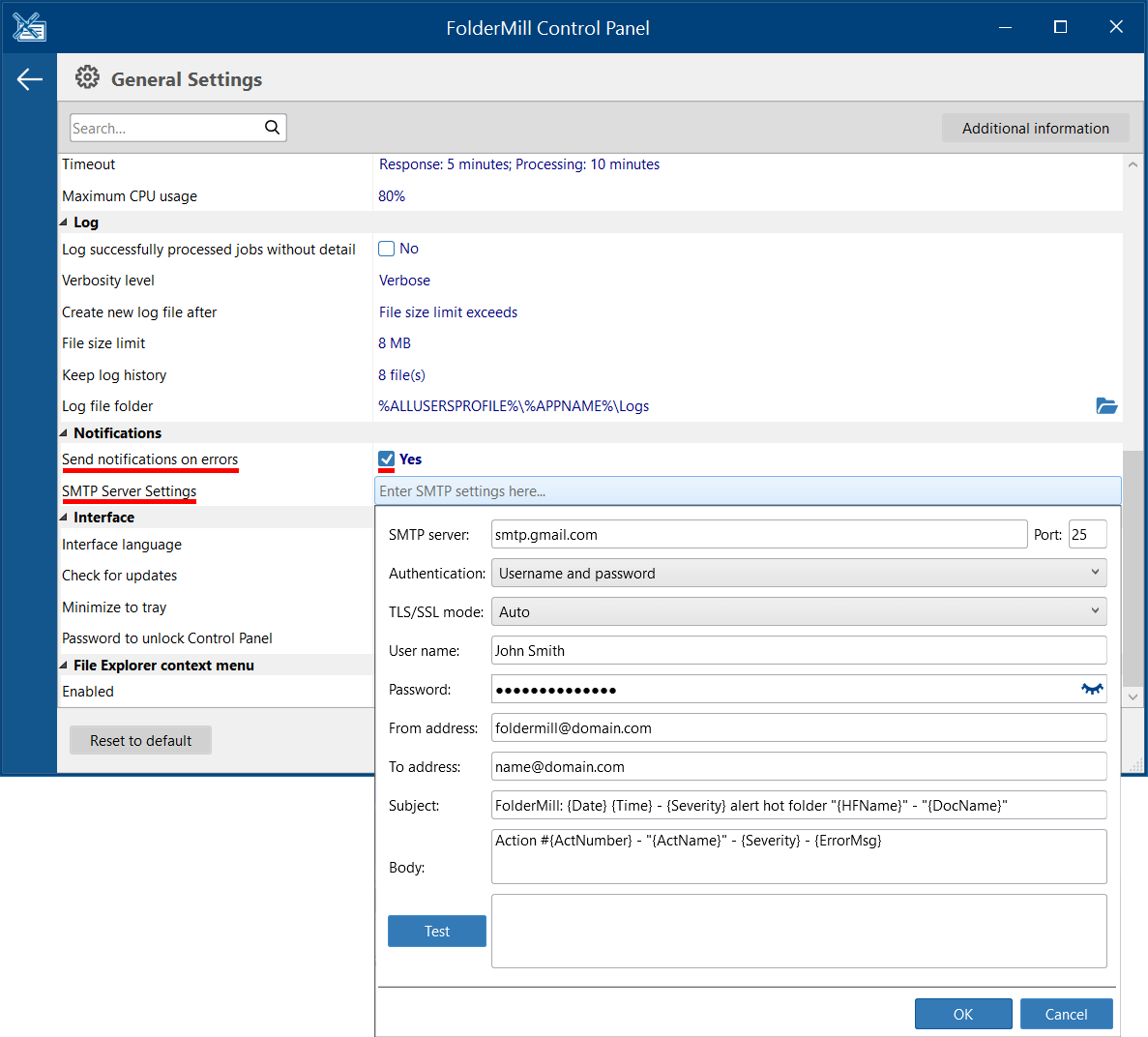Click the General Settings gear icon
This screenshot has height=1037, width=1148.
coord(87,76)
